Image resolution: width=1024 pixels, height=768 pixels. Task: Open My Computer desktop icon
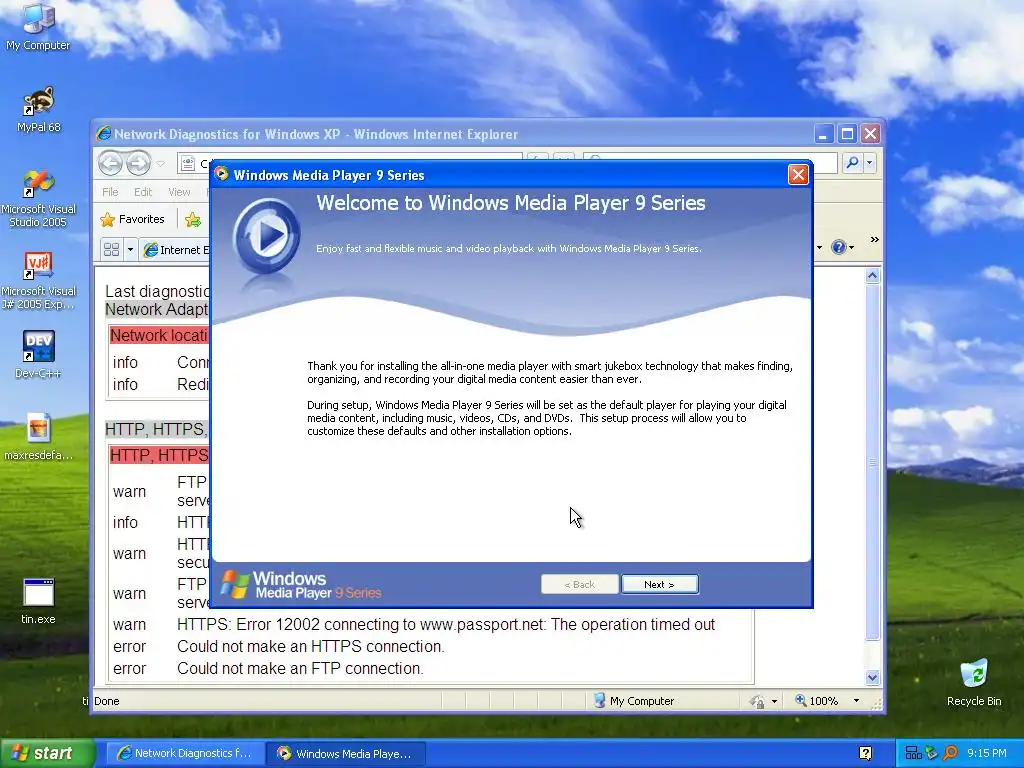tap(38, 27)
